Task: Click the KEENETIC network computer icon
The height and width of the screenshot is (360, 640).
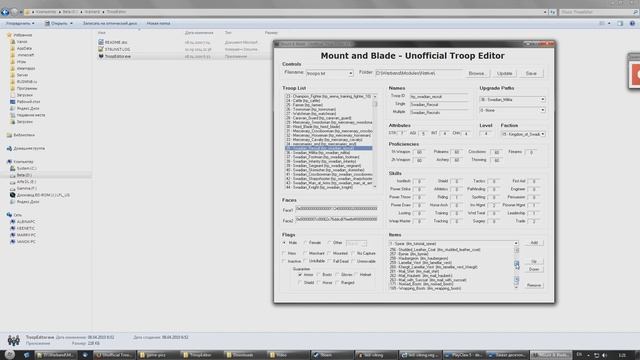Action: click(13, 228)
